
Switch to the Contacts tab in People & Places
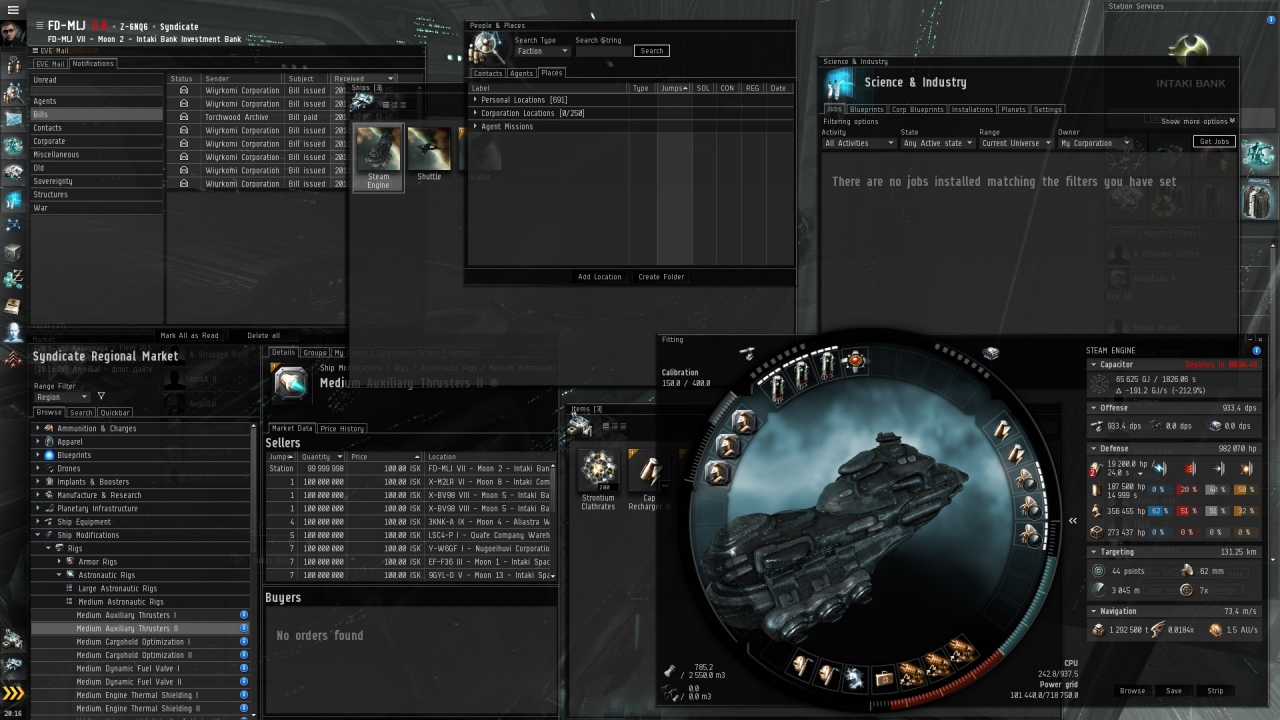[487, 73]
